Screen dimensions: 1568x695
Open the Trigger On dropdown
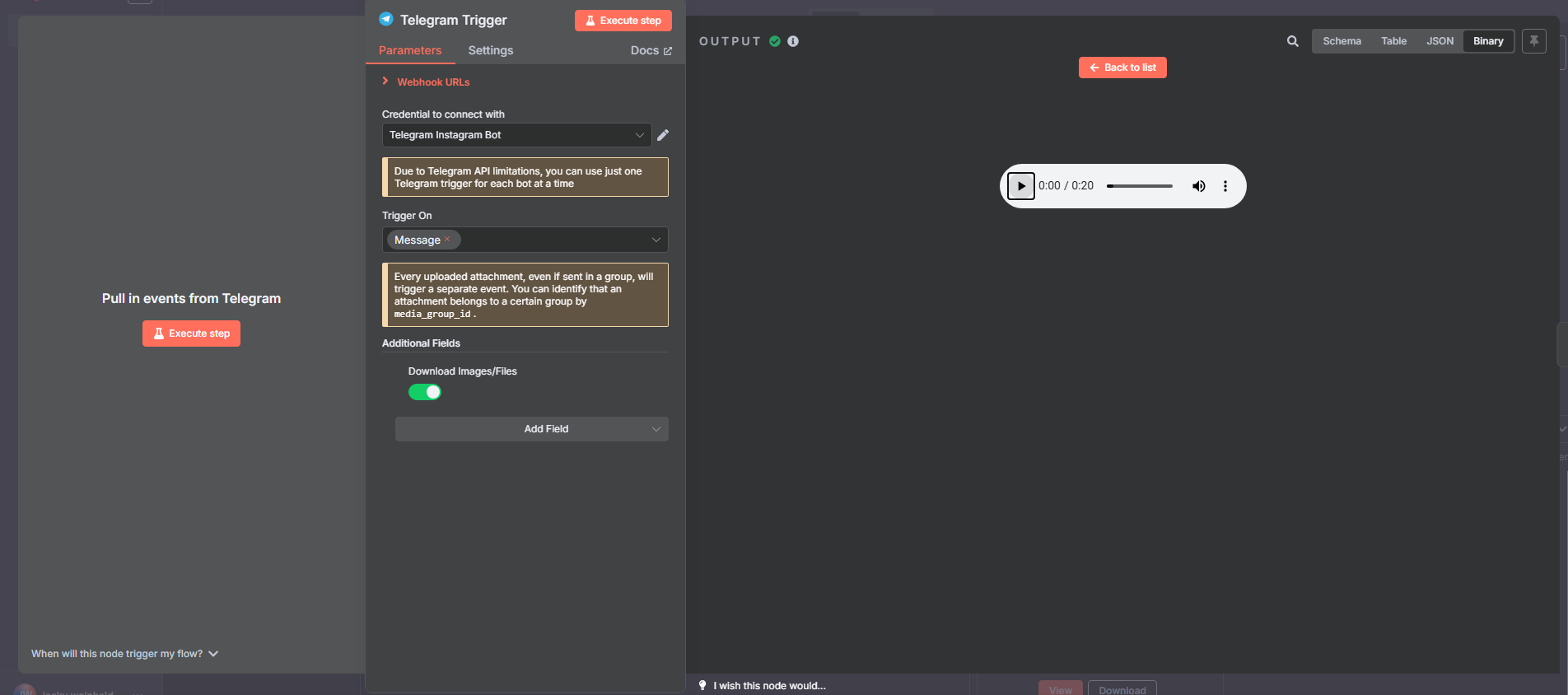click(525, 240)
